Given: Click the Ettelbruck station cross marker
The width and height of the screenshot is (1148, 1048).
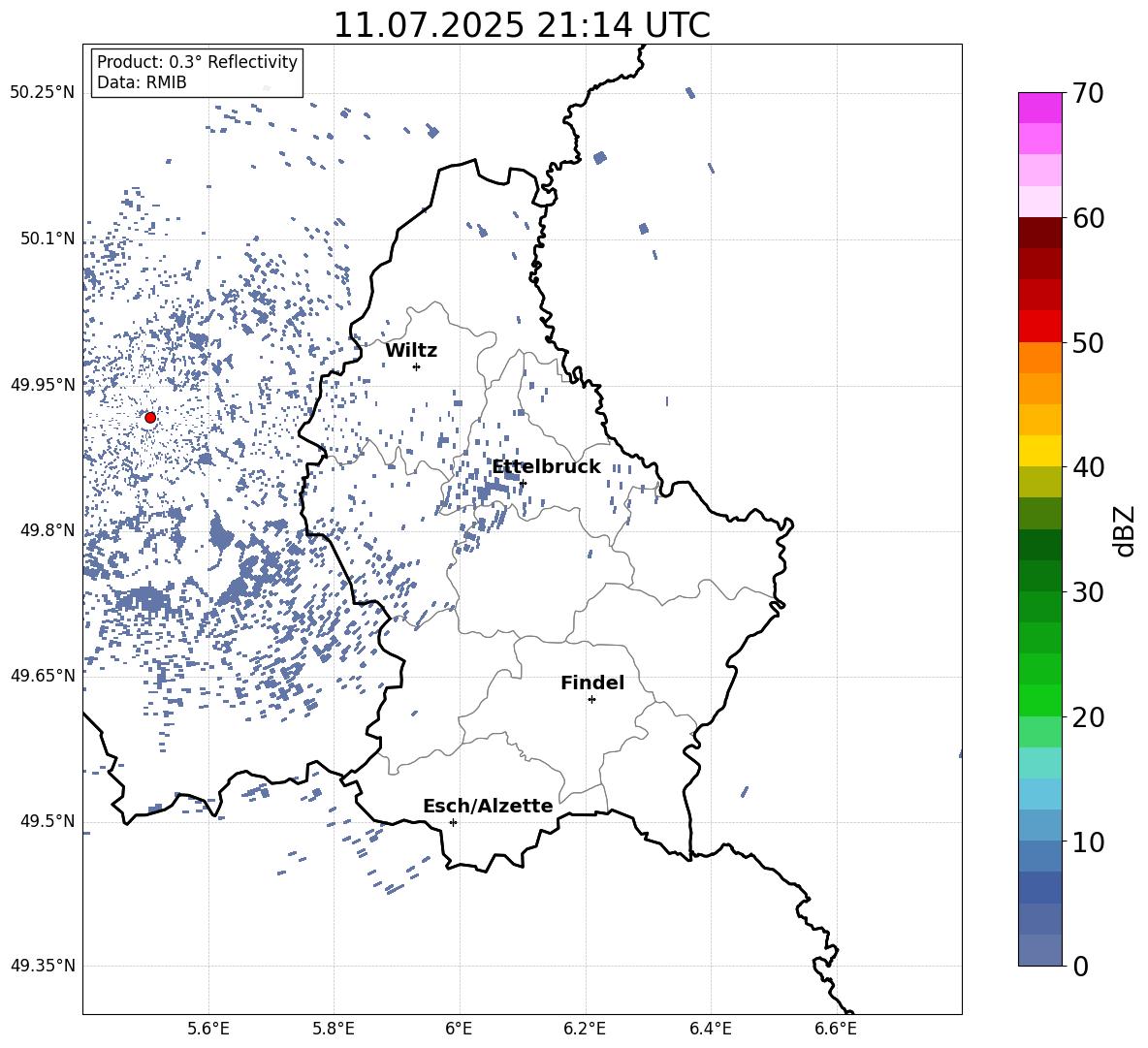Looking at the screenshot, I should tap(523, 483).
